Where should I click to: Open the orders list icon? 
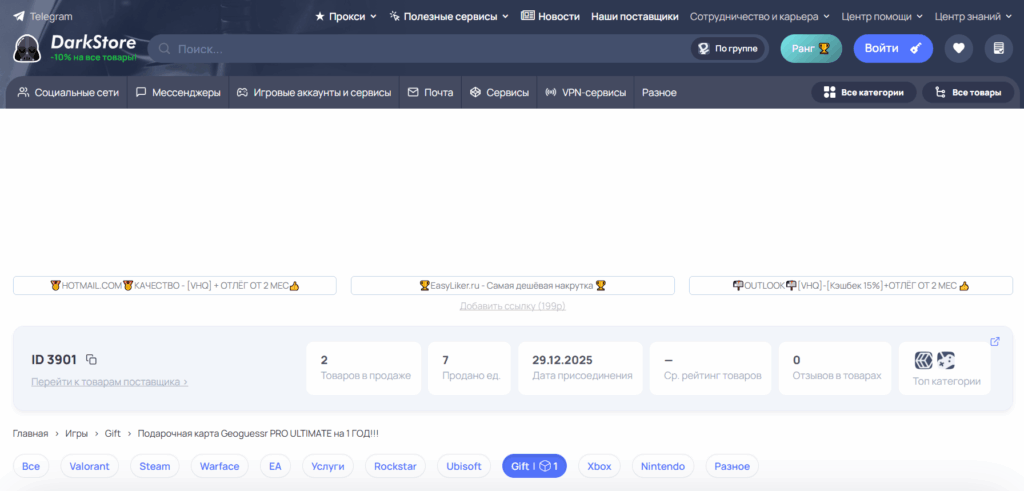[x=999, y=49]
